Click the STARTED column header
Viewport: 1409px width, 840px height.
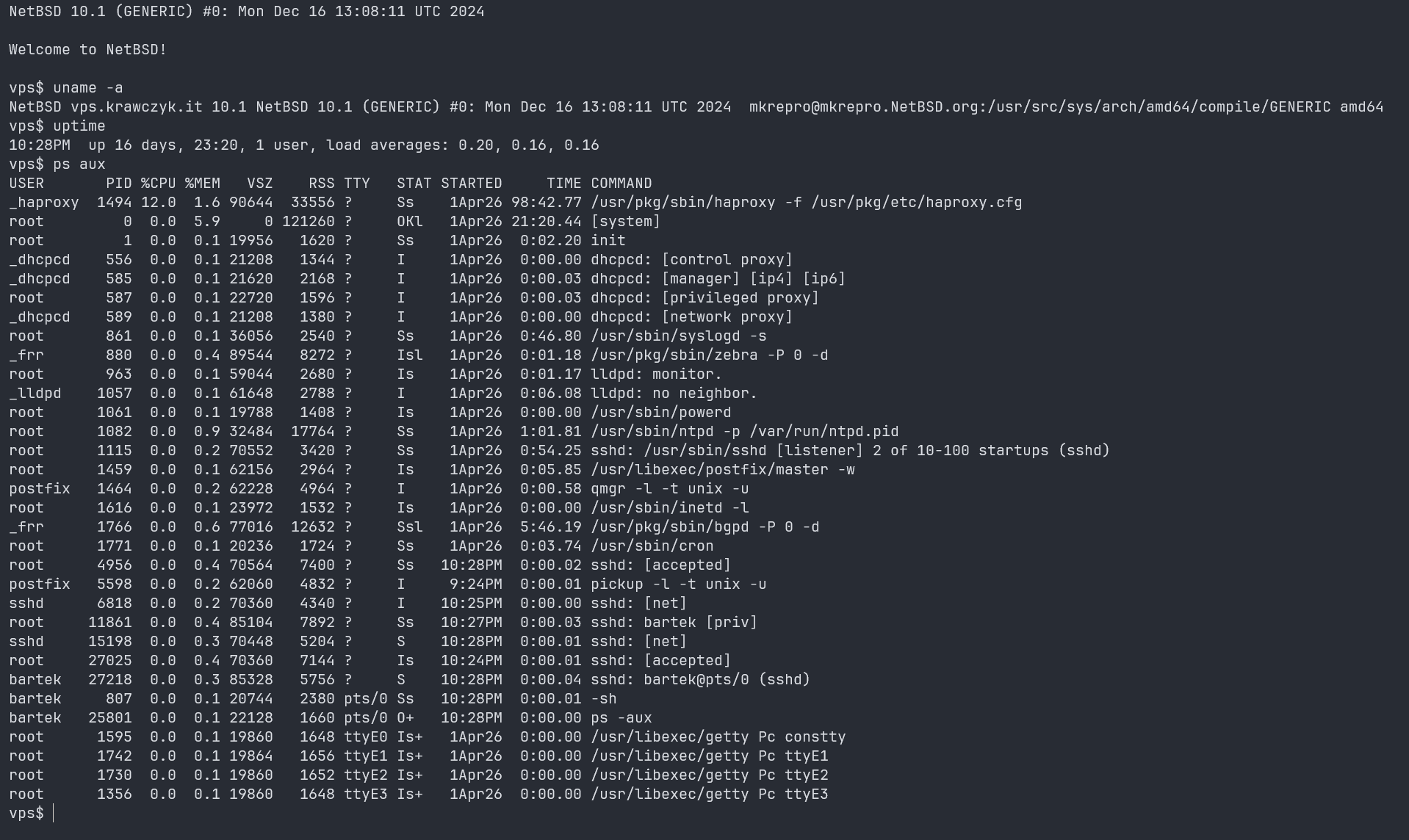pyautogui.click(x=471, y=183)
